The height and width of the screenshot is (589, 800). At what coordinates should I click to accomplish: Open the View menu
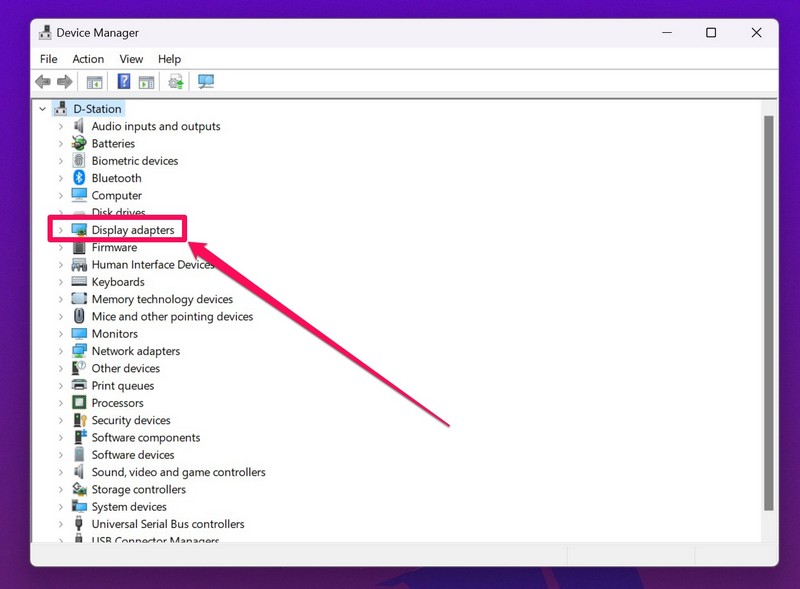[x=131, y=59]
